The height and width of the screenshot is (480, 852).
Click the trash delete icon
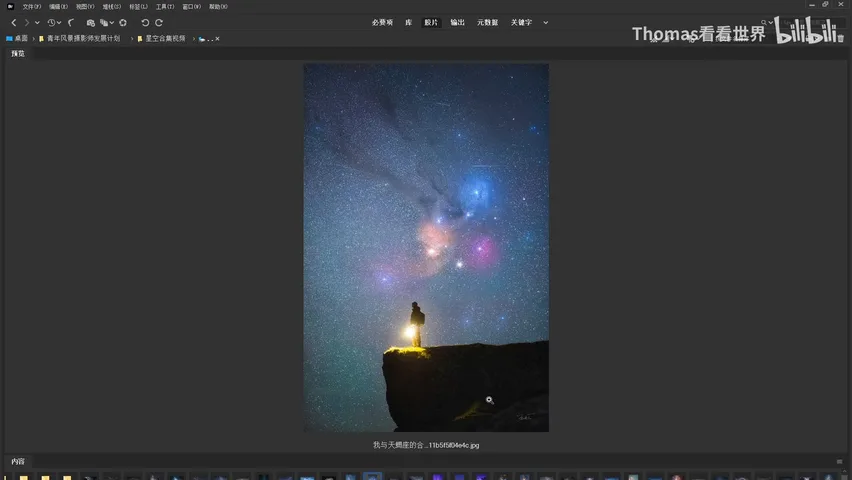coord(841,39)
